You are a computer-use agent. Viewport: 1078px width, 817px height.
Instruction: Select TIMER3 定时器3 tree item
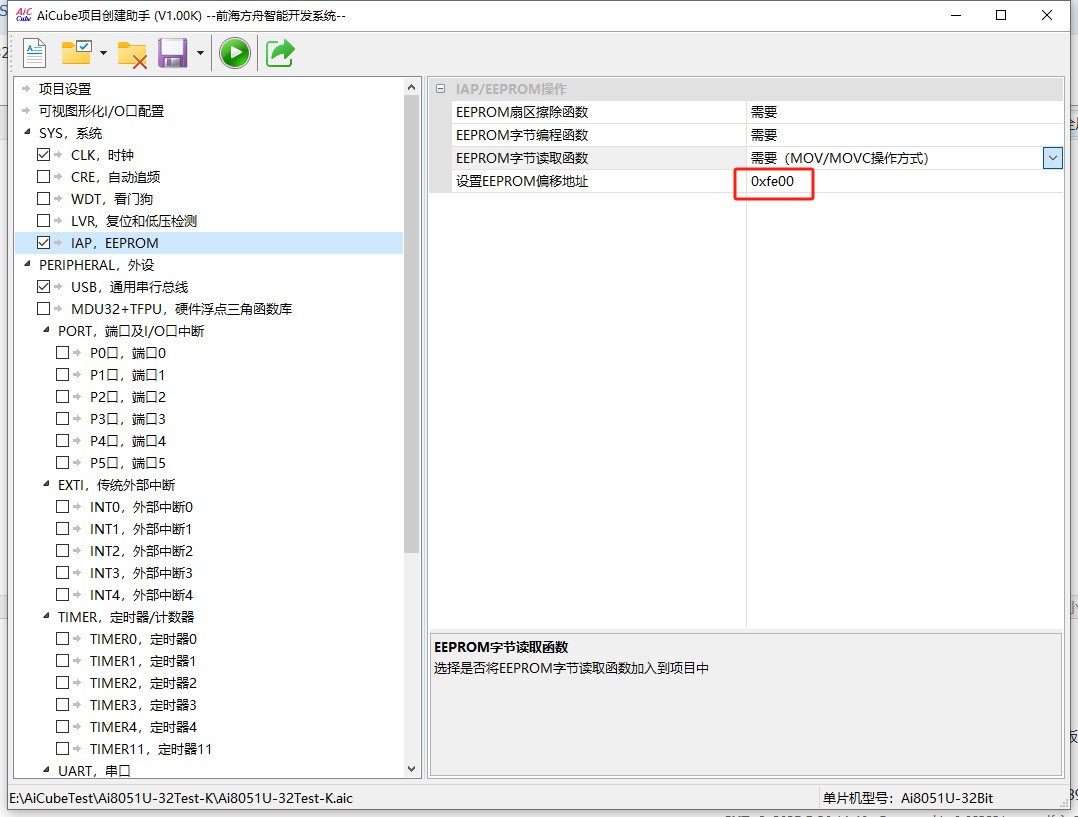pos(143,705)
